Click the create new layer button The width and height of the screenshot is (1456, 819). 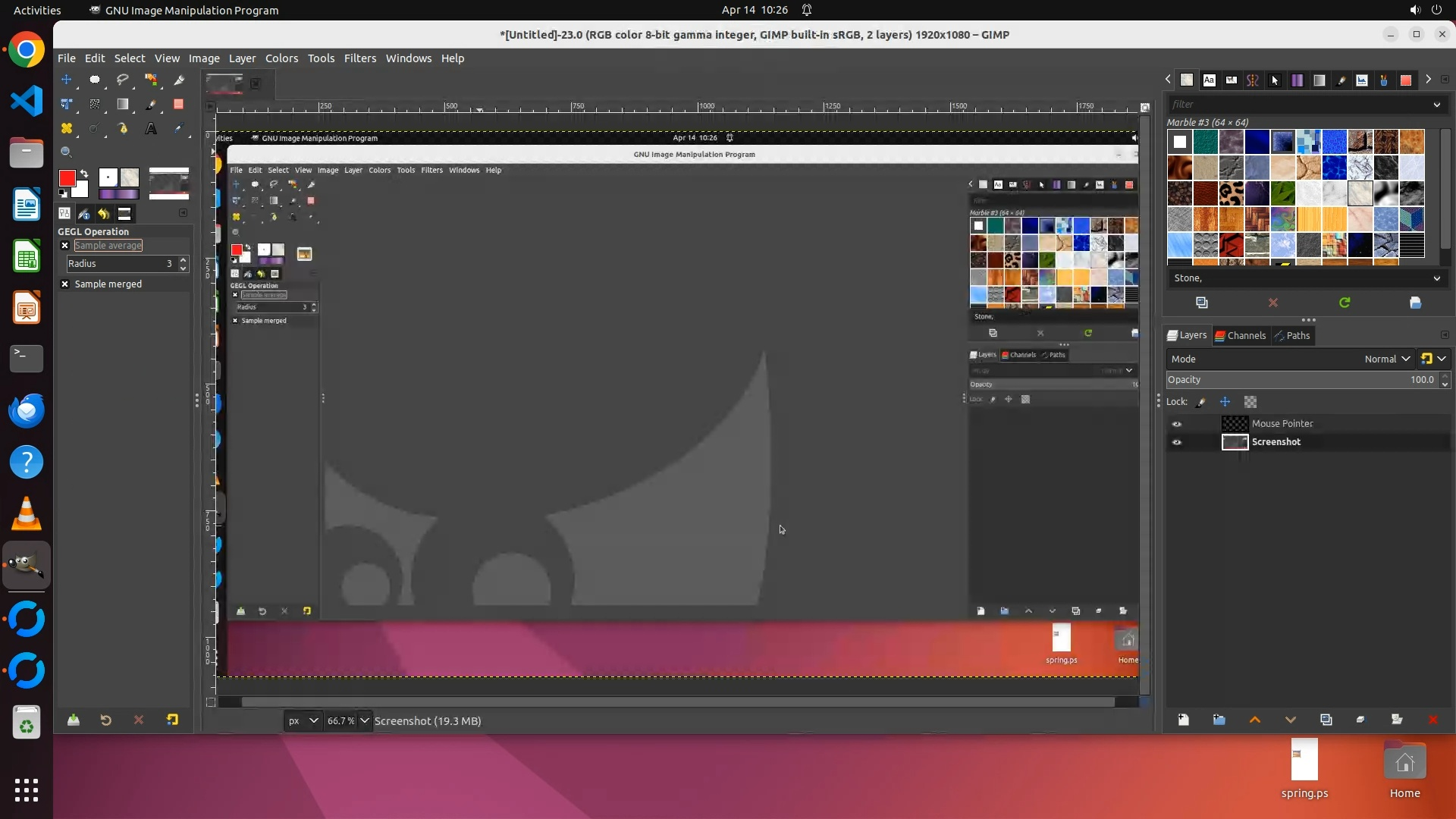[x=1183, y=720]
